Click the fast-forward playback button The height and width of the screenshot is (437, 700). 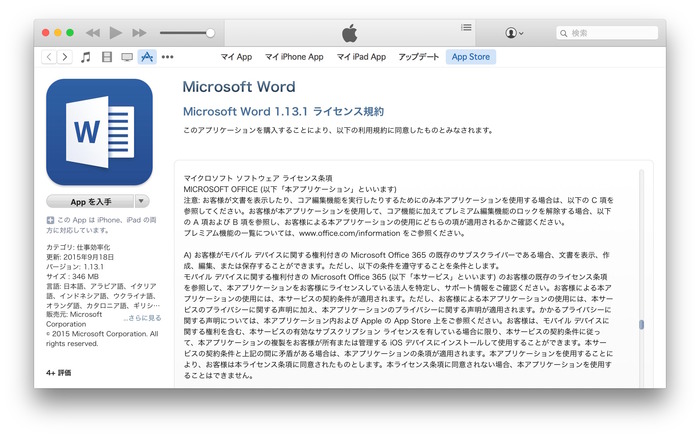pyautogui.click(x=139, y=33)
